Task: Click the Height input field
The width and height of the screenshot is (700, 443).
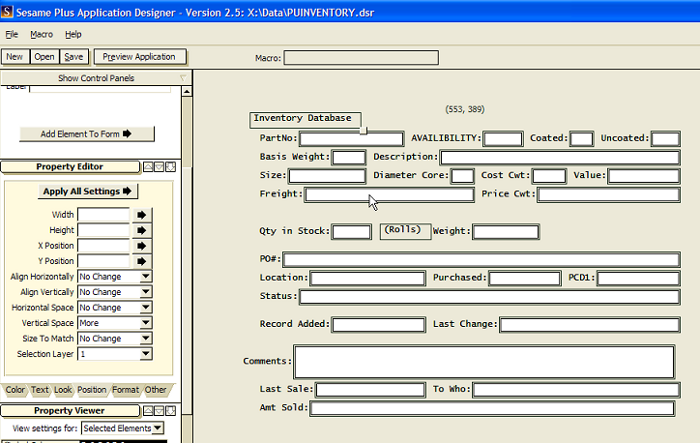Action: click(104, 230)
